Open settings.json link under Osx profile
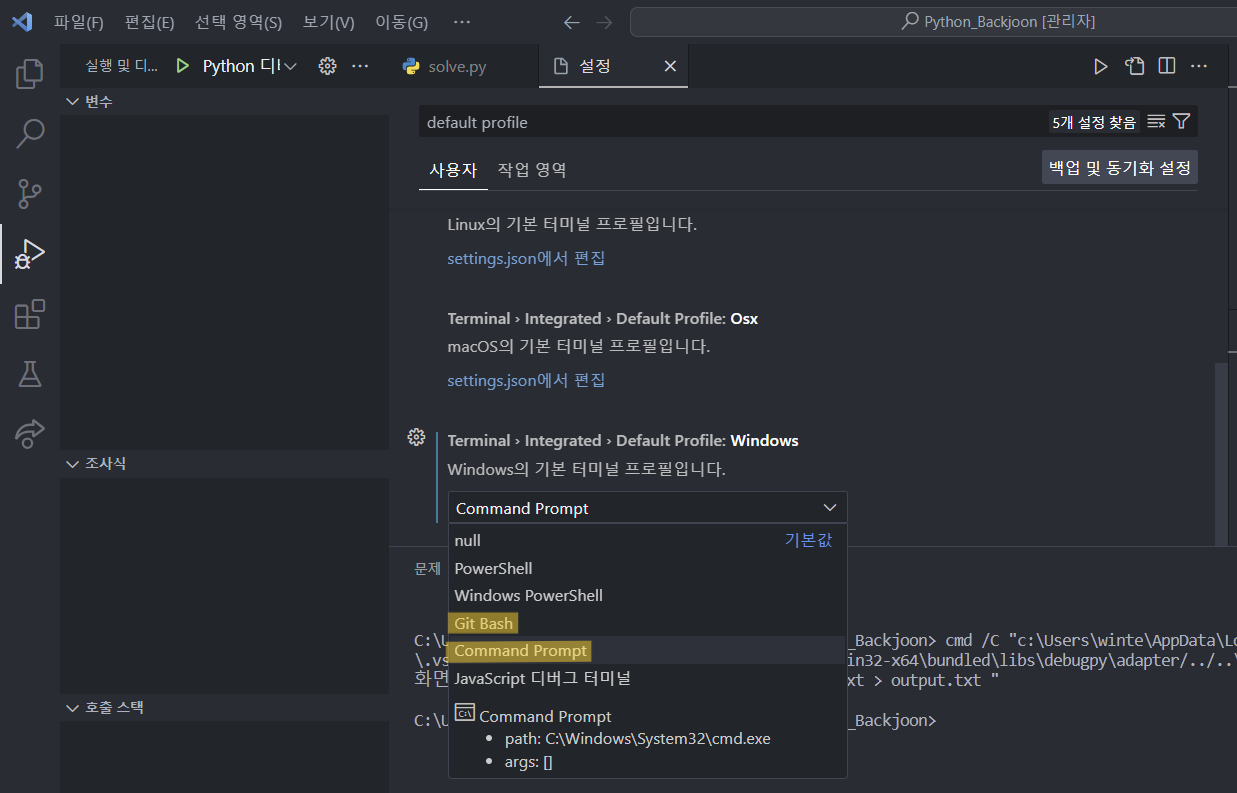This screenshot has width=1237, height=793. [526, 380]
